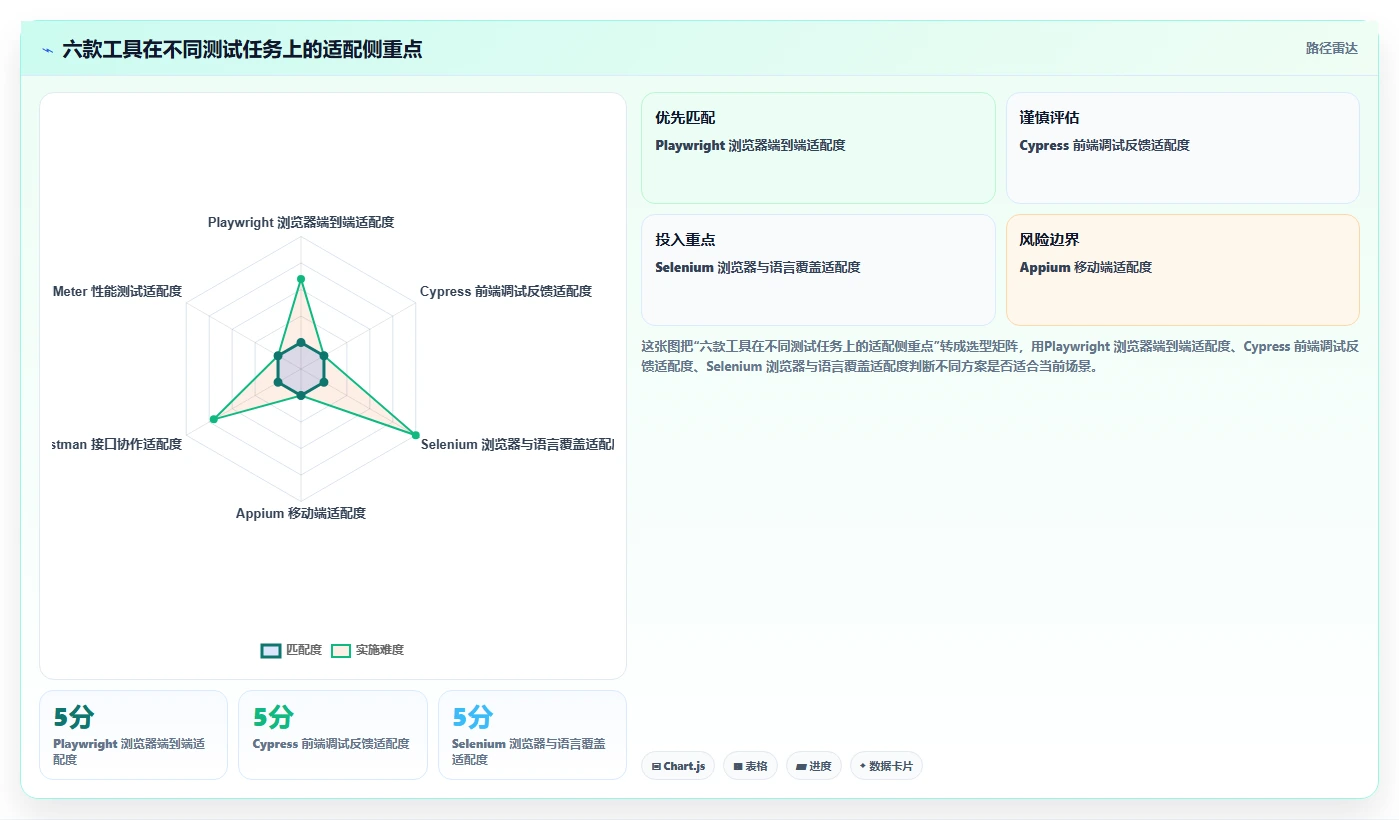Click Appium 移动端适配度 in the 风险边界 card
This screenshot has height=820, width=1399.
pyautogui.click(x=1086, y=267)
